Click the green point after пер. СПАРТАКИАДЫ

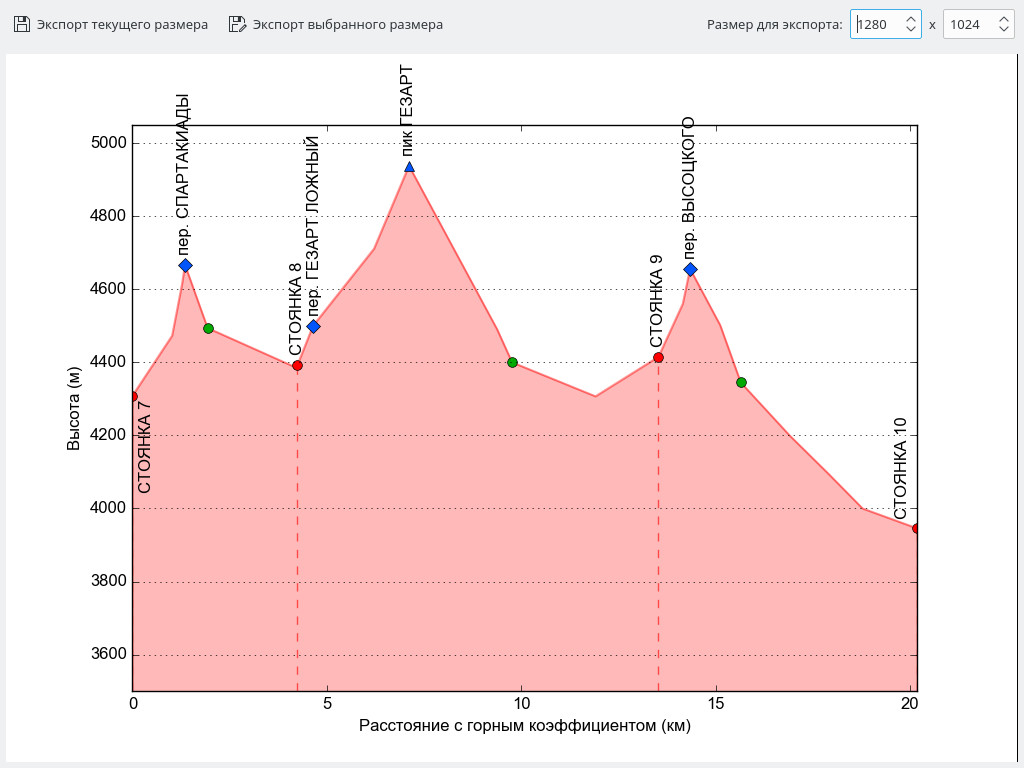(208, 328)
